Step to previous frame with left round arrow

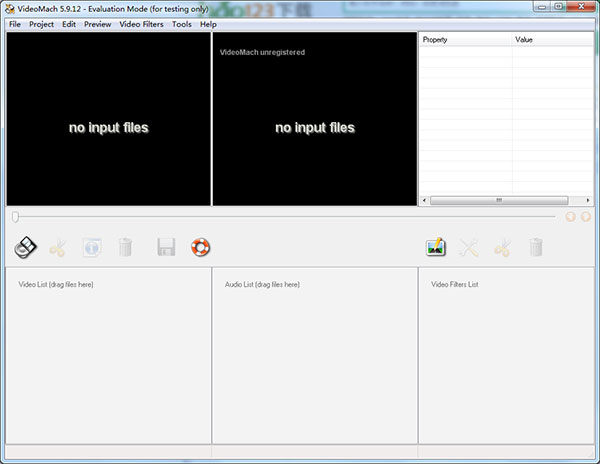tap(571, 217)
